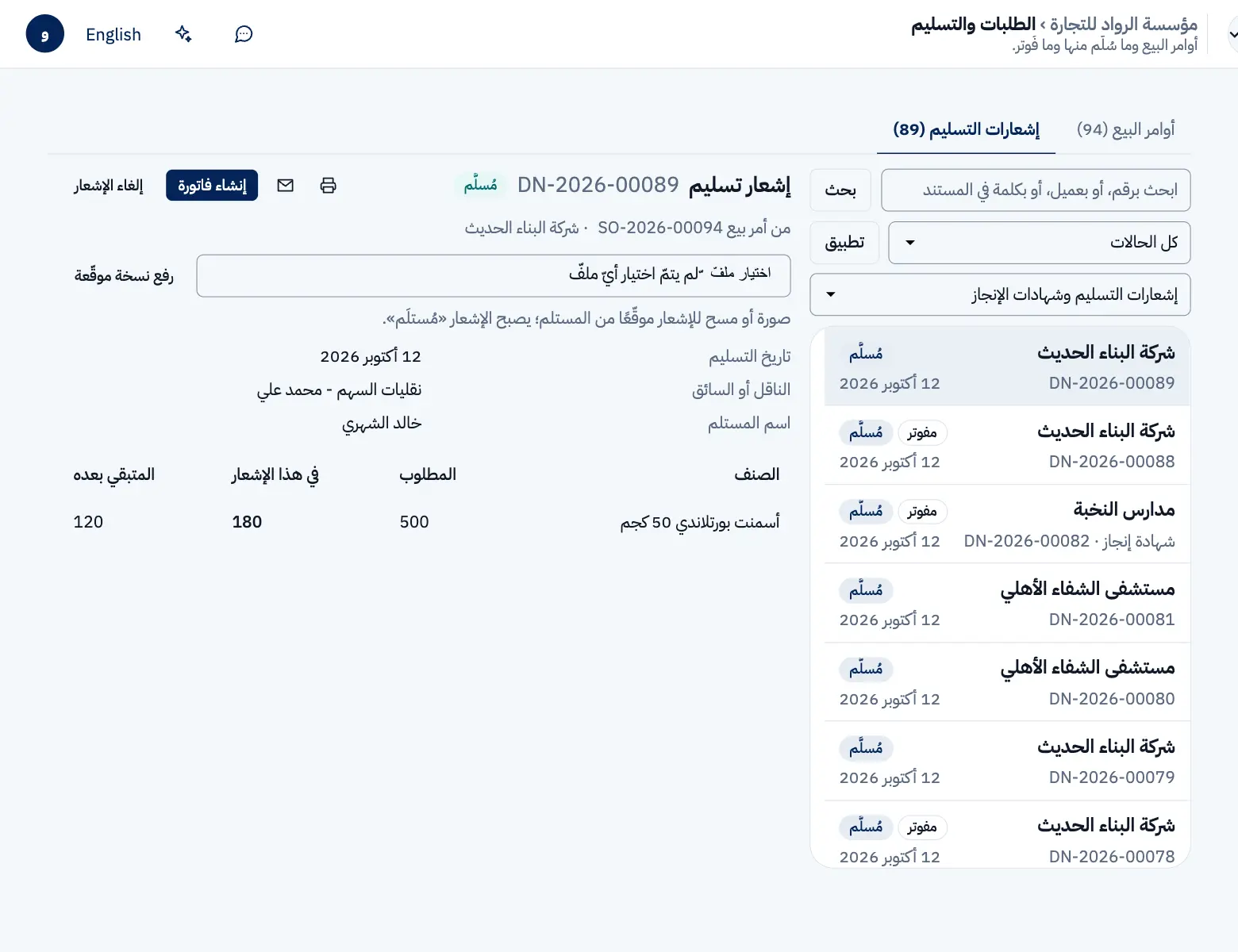Open list row DN-2026-00080
The image size is (1238, 952).
(x=1007, y=682)
